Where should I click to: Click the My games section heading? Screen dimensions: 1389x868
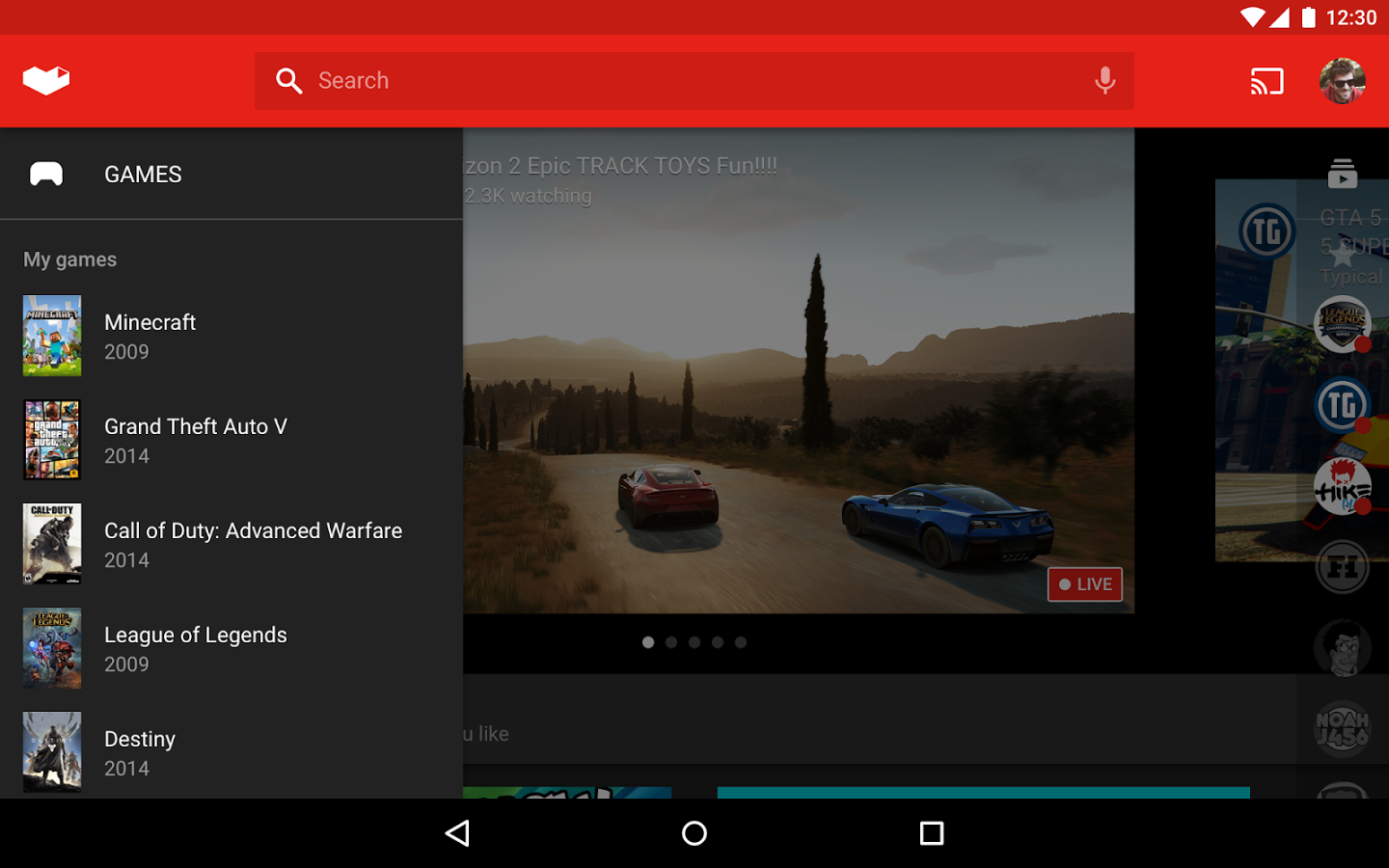click(x=70, y=259)
